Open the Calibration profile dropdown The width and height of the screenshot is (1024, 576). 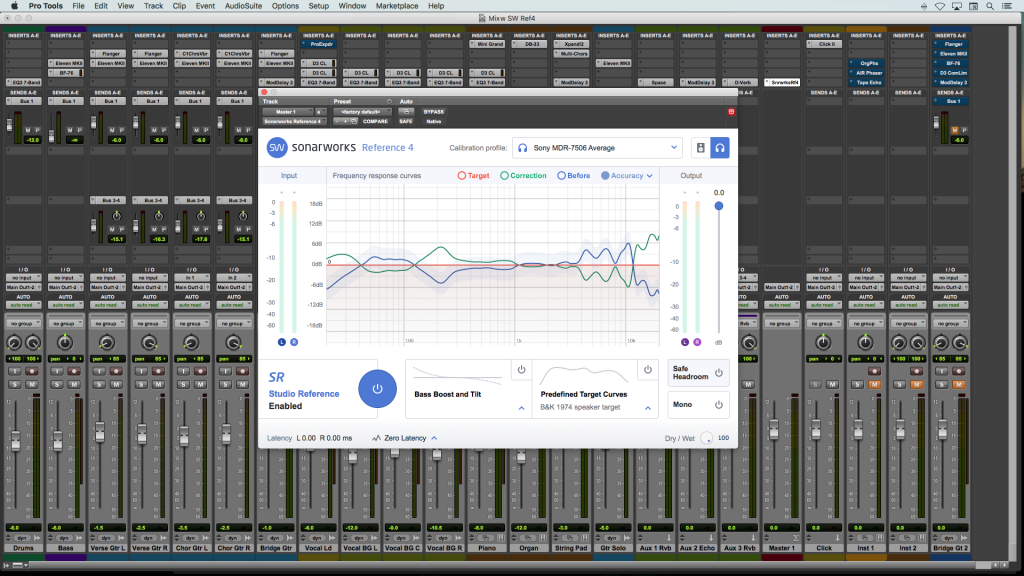click(597, 148)
